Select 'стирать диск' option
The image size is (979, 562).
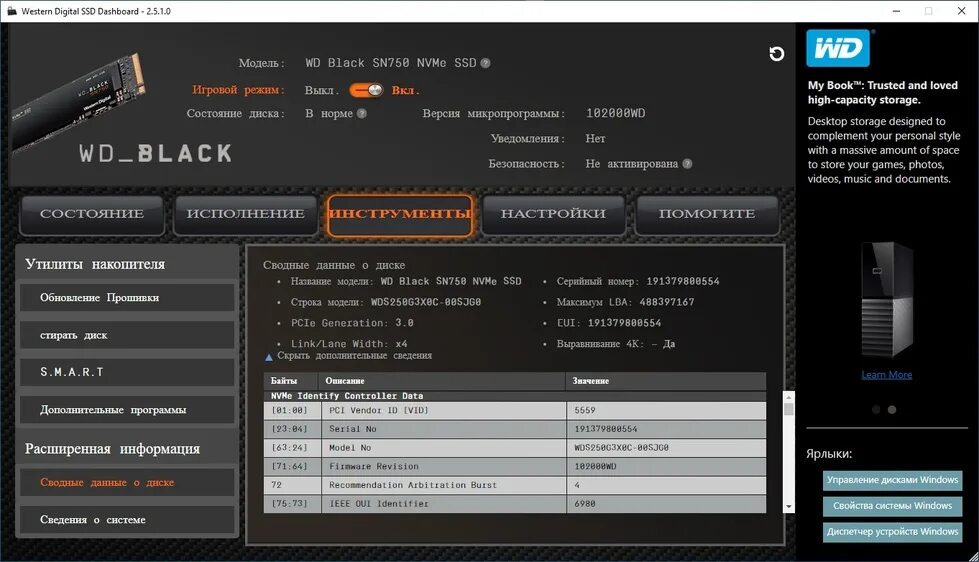[x=127, y=335]
